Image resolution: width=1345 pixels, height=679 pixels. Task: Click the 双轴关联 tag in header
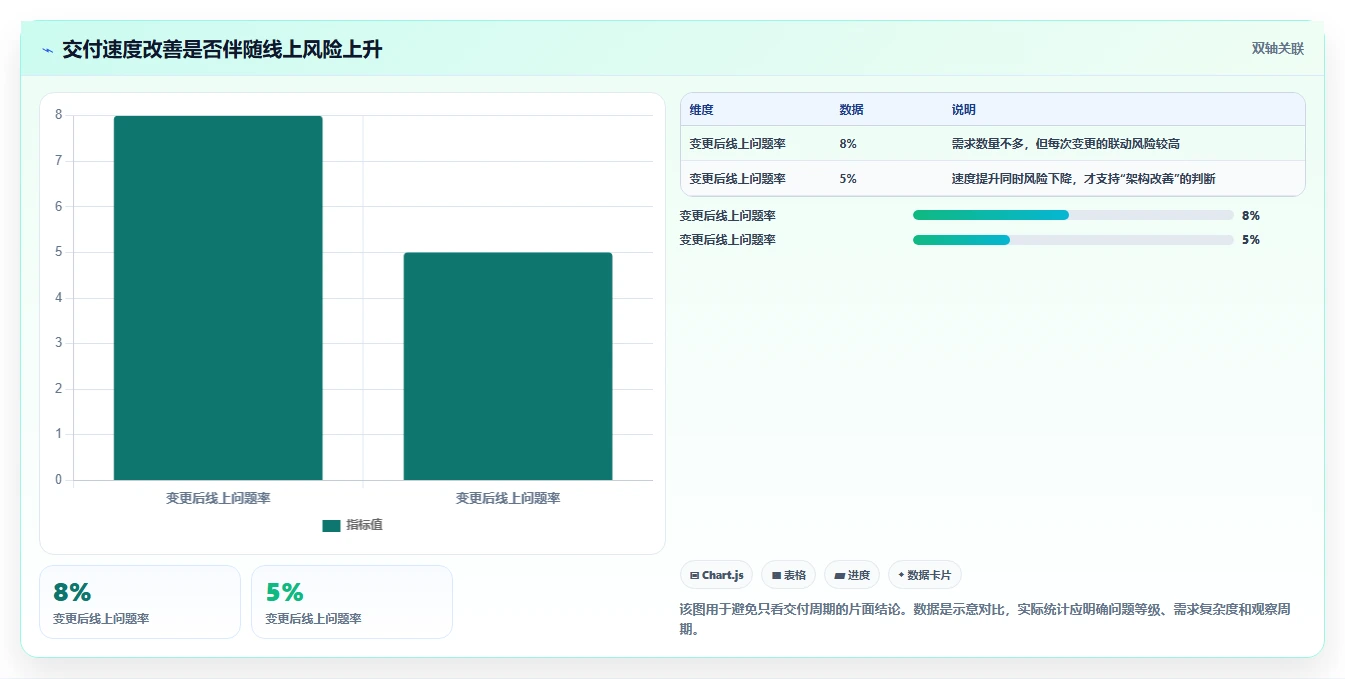coord(1278,49)
